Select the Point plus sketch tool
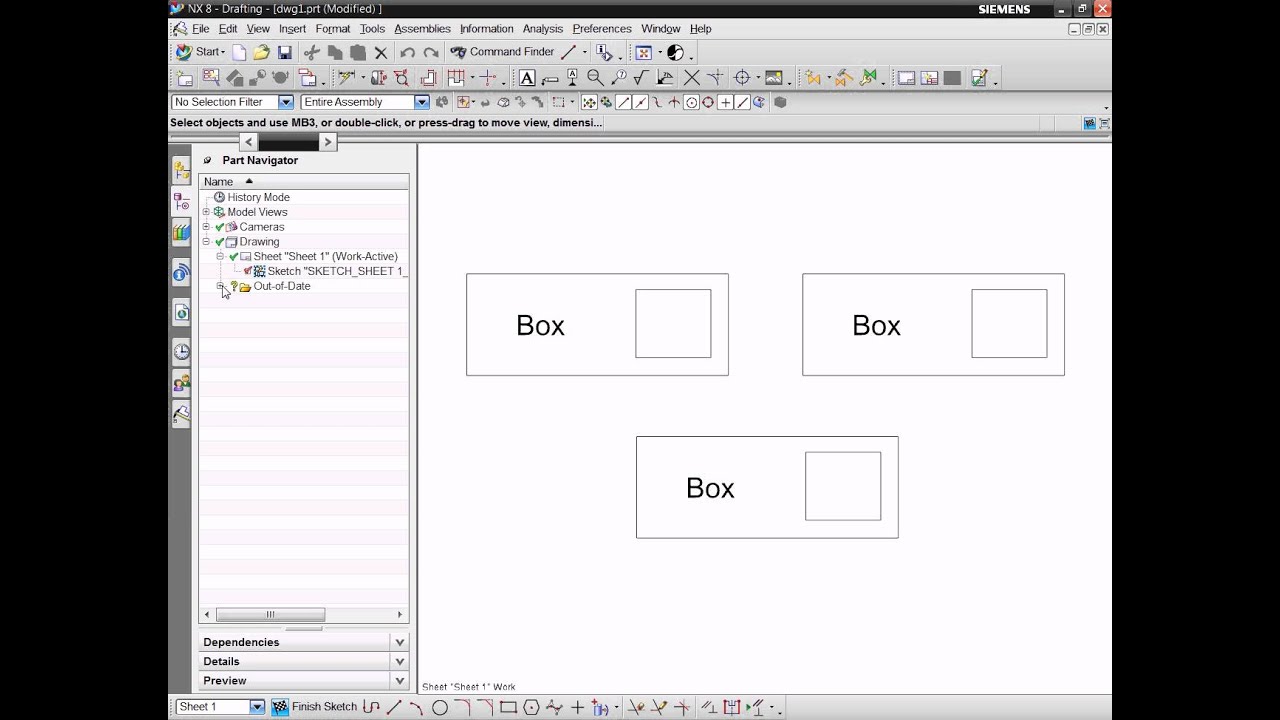The height and width of the screenshot is (720, 1280). (x=577, y=707)
